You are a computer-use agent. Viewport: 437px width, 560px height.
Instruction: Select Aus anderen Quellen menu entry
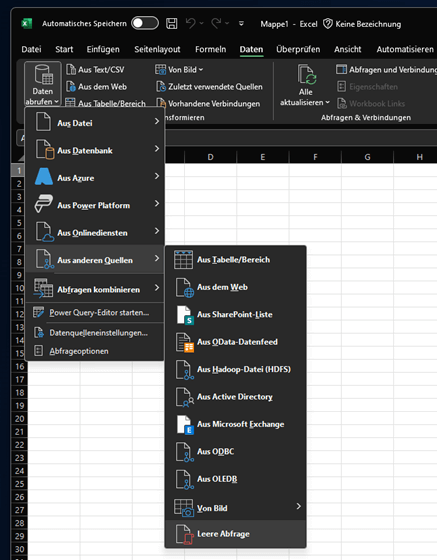[x=95, y=260]
